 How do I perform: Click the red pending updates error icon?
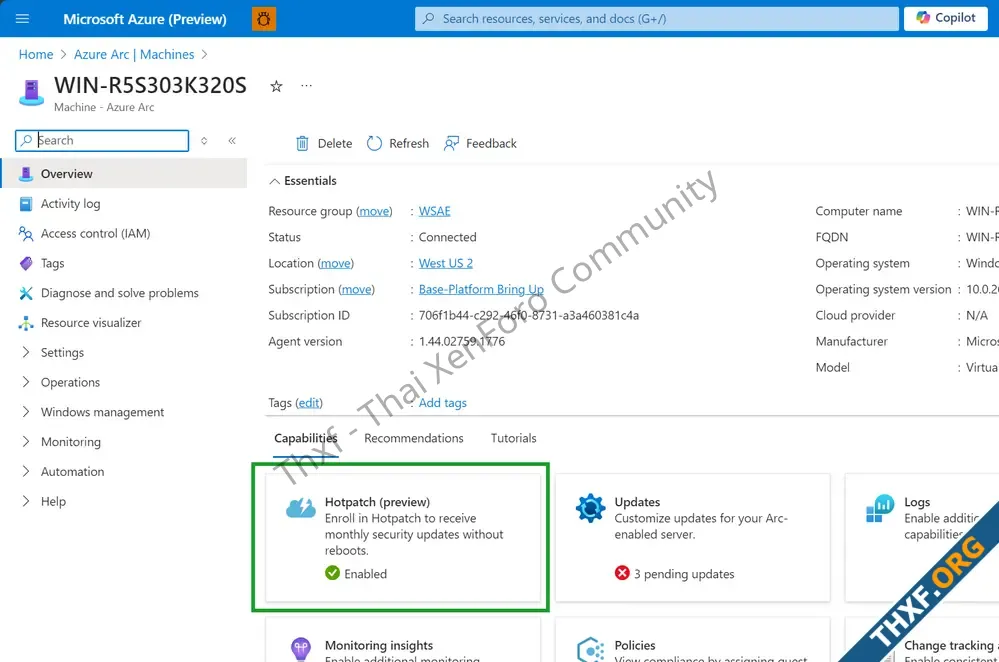pos(622,573)
